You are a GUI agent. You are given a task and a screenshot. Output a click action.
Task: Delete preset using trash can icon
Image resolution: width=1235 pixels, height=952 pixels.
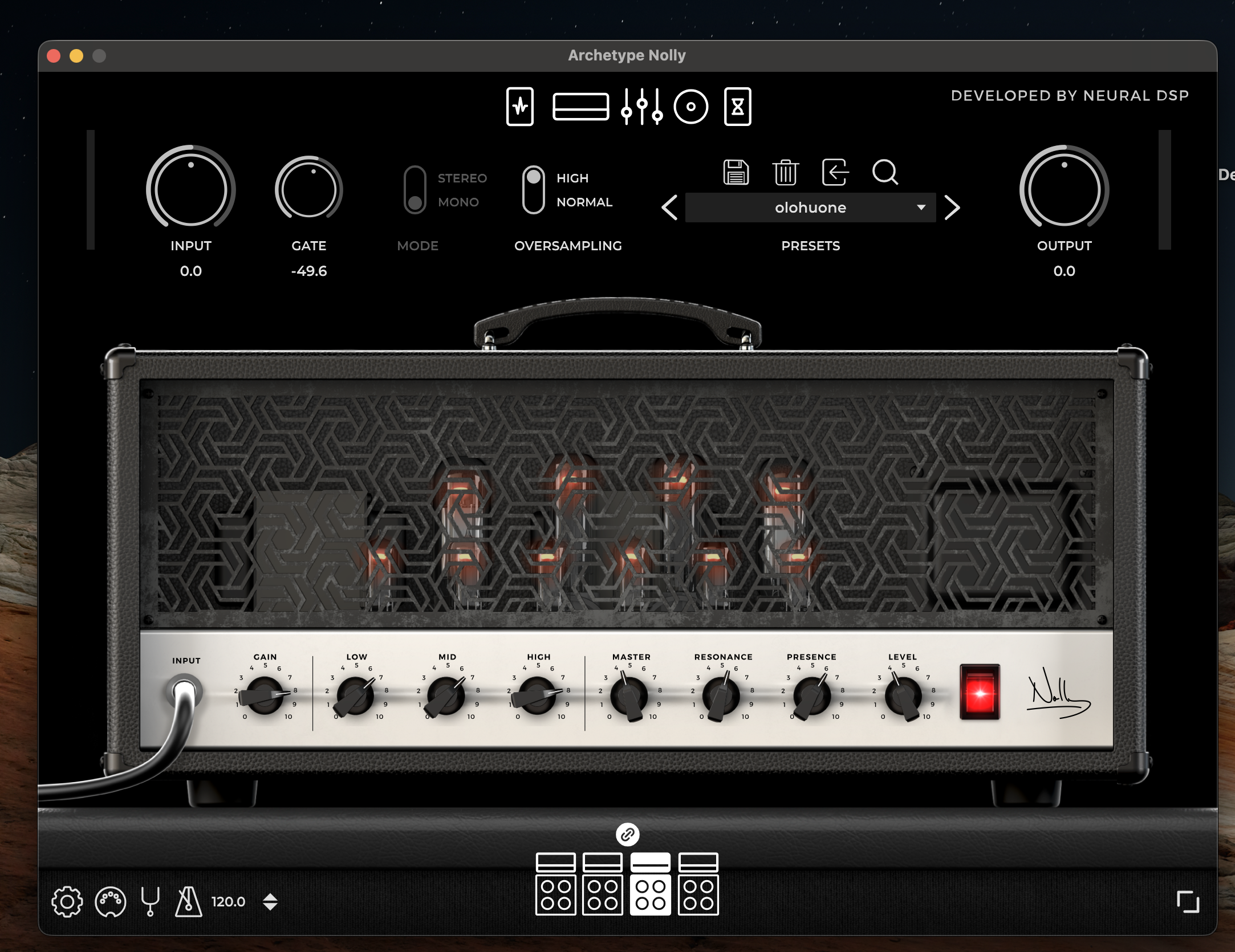tap(785, 172)
